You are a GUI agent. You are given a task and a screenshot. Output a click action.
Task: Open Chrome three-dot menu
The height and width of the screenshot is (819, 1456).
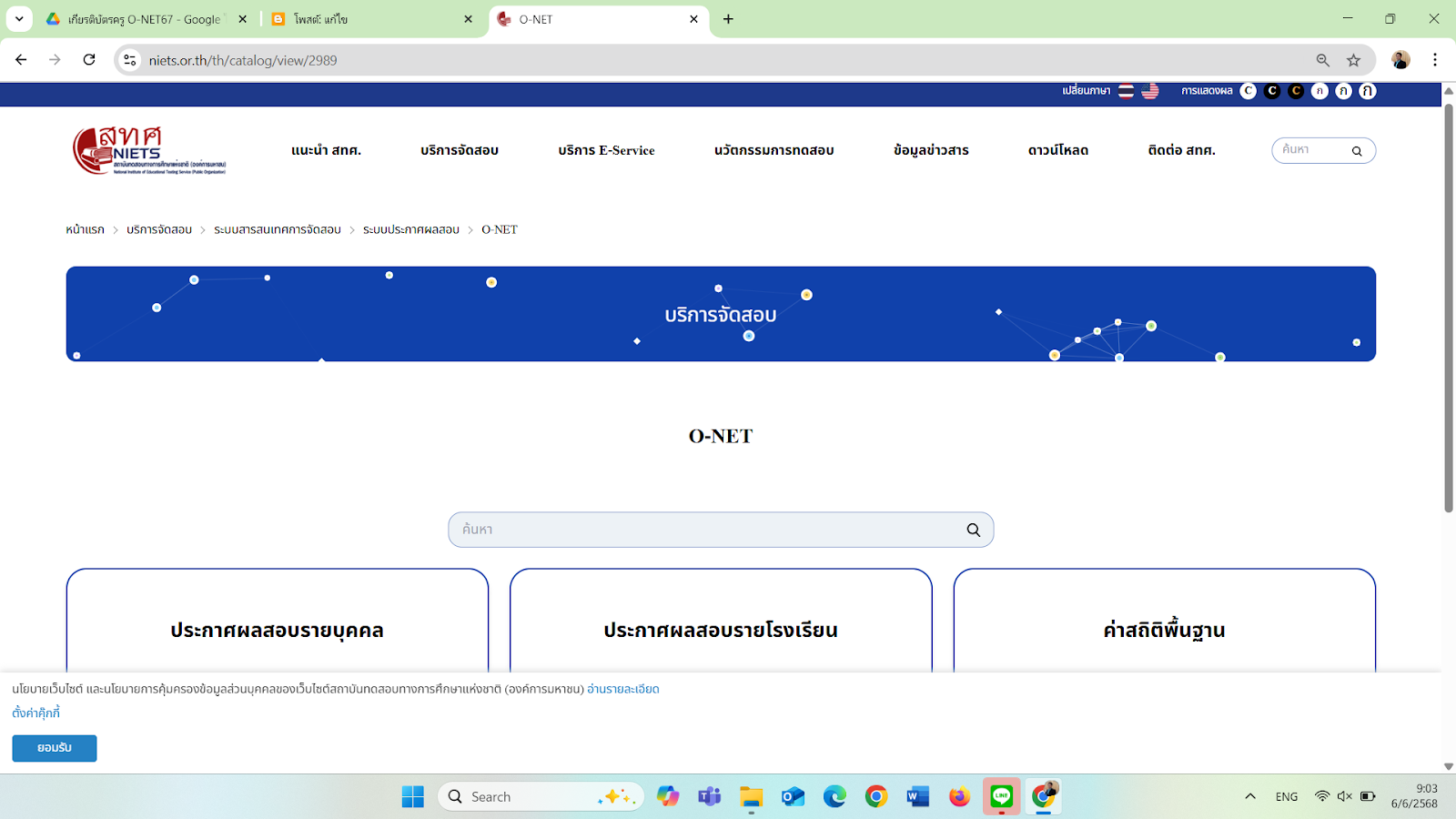1435,60
